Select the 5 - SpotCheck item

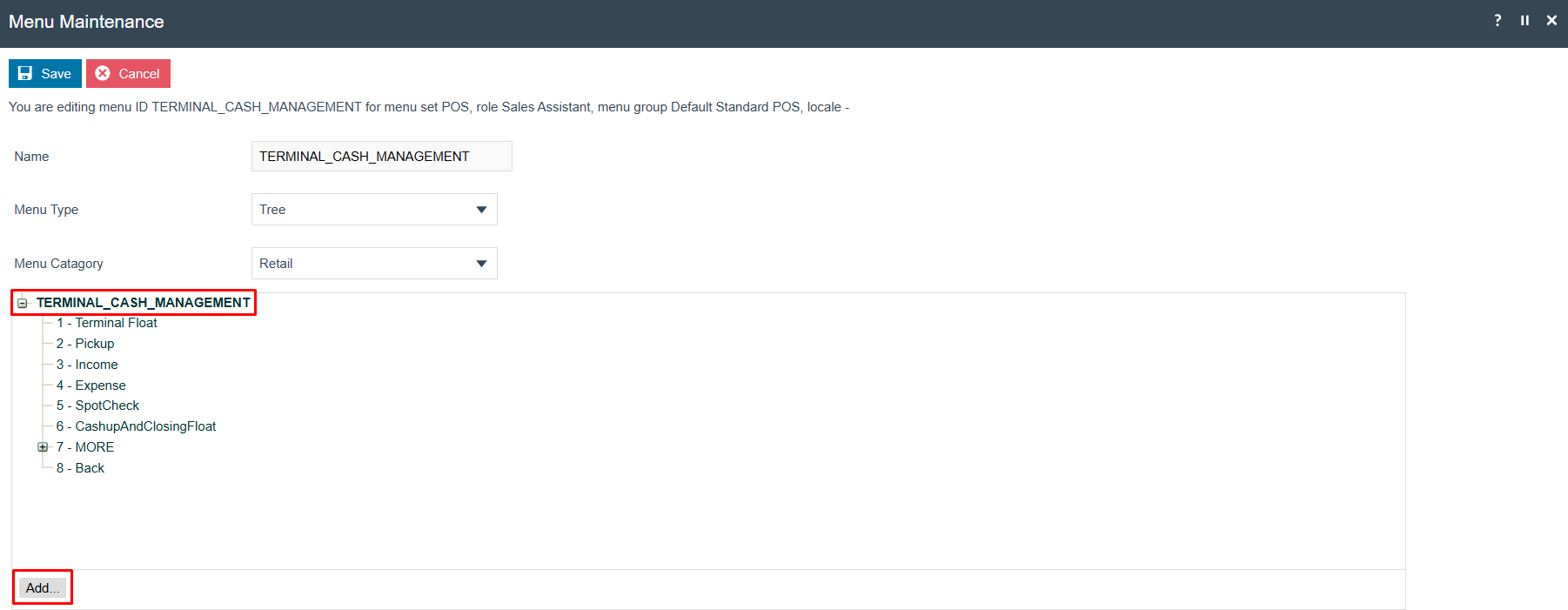[x=97, y=406]
